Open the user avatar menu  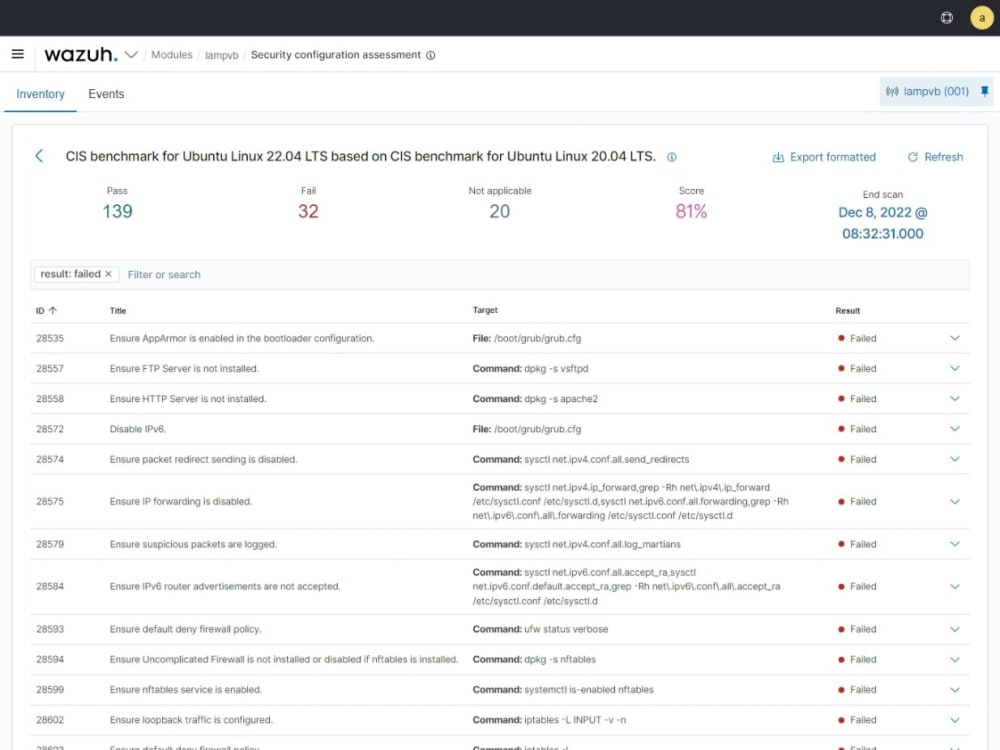(x=981, y=17)
